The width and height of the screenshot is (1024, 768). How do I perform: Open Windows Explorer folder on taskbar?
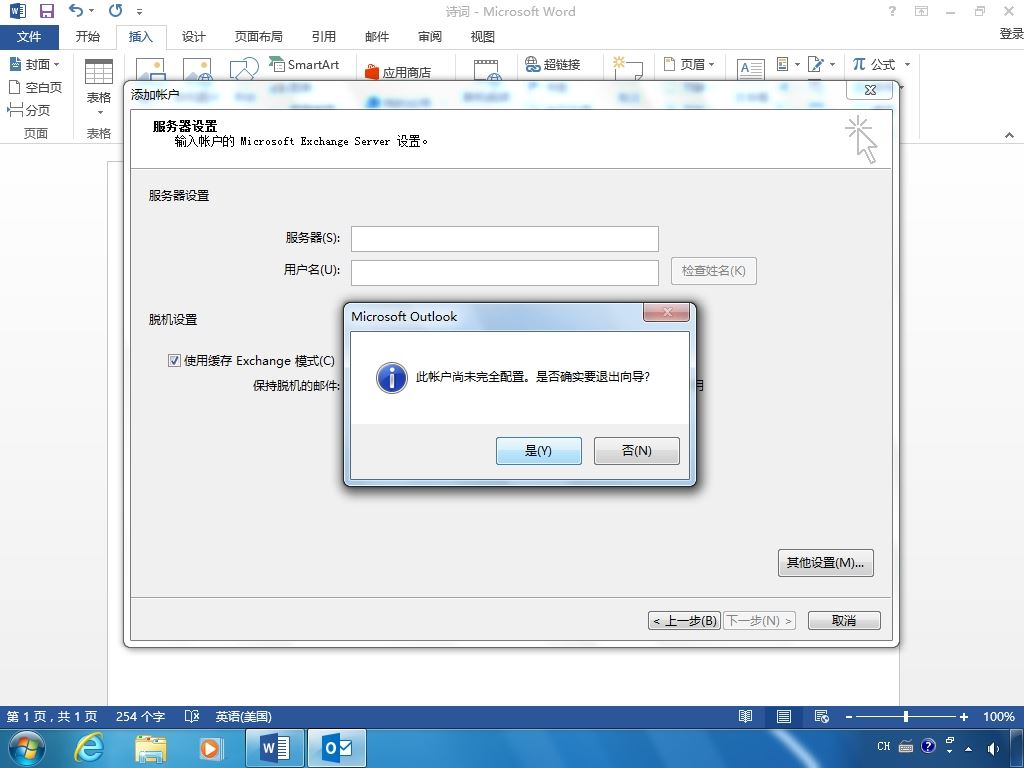point(150,748)
